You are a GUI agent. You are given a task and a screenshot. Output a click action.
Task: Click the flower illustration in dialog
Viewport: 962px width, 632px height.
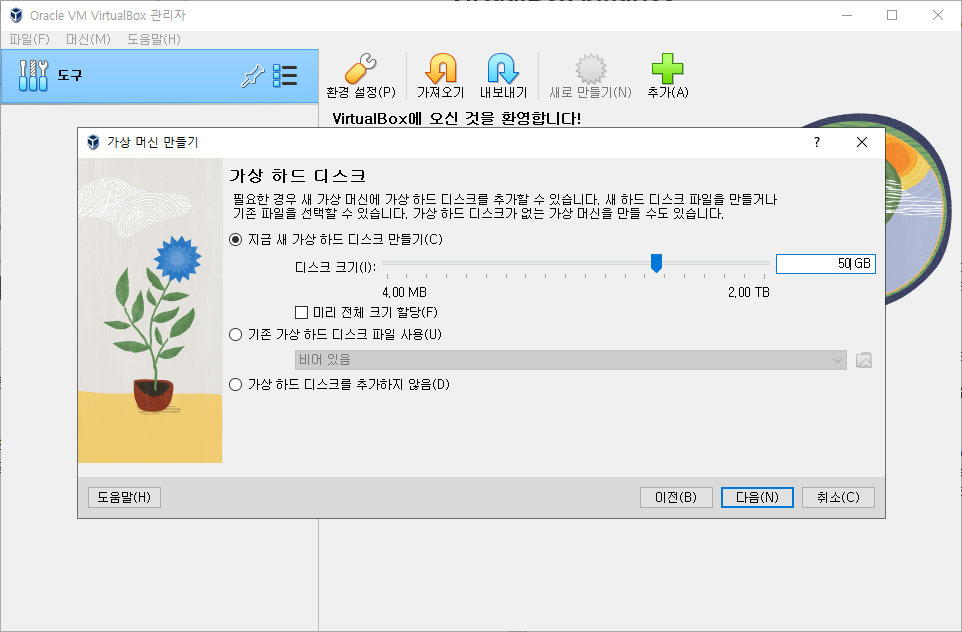tap(150, 310)
